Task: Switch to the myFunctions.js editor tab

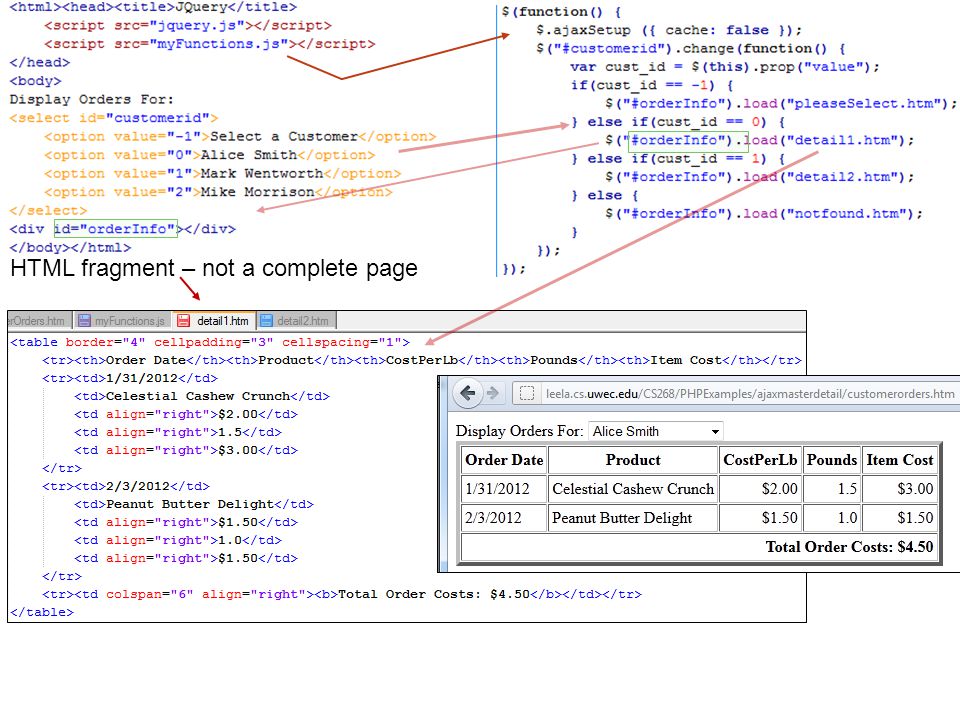Action: (122, 320)
